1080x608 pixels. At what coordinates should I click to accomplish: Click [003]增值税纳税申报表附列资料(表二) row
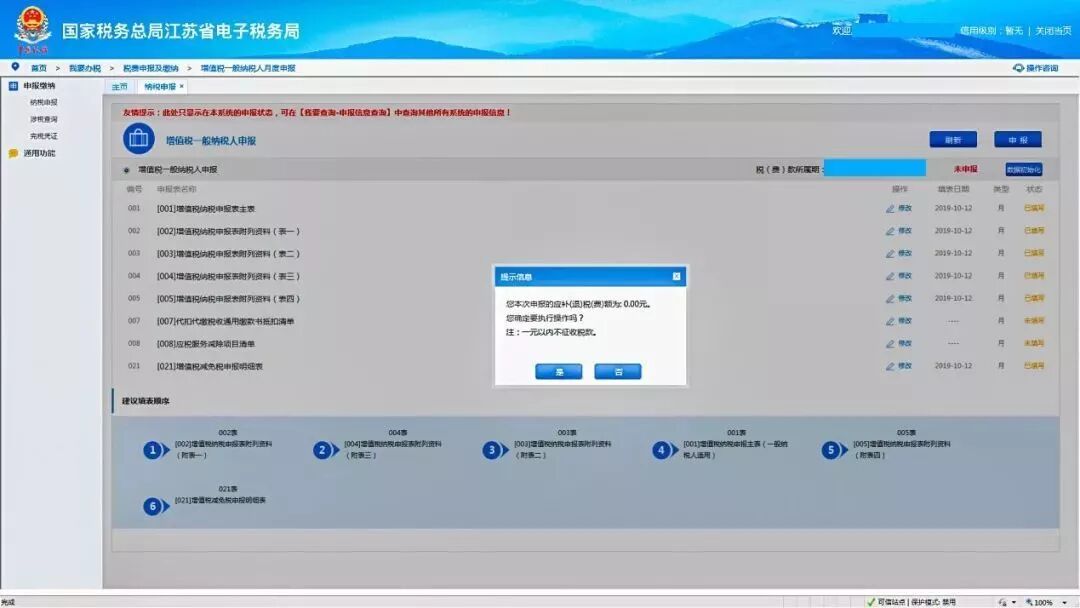(x=228, y=254)
